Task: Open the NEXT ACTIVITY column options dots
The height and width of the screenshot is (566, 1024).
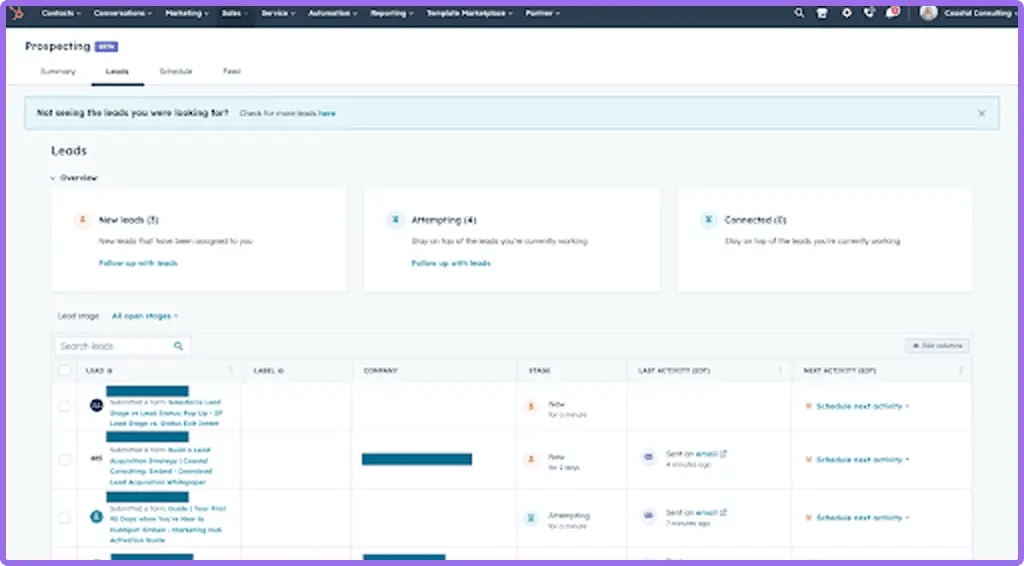Action: 960,371
